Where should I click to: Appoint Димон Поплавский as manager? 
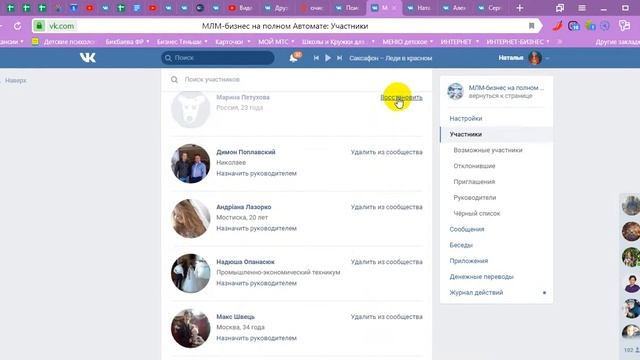(256, 173)
